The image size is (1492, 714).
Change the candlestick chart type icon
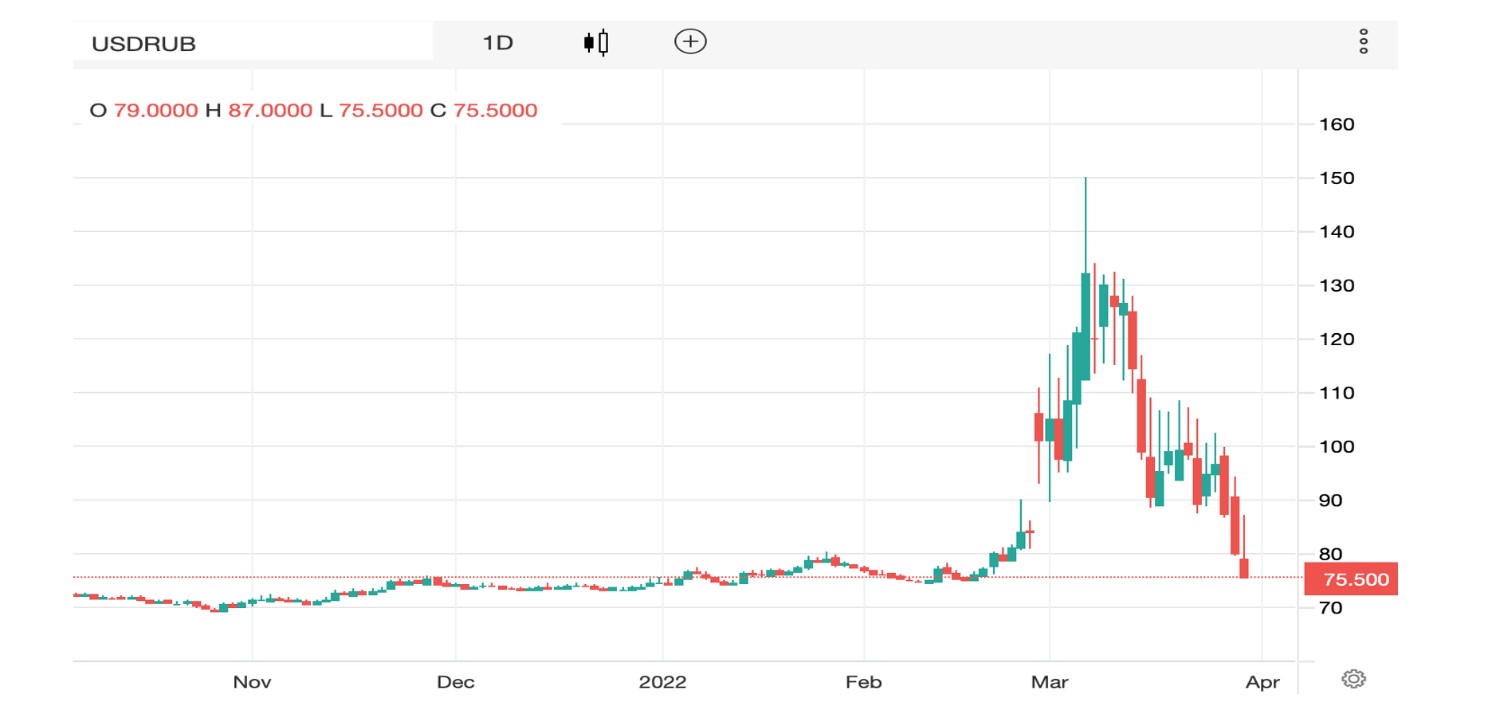coord(596,42)
